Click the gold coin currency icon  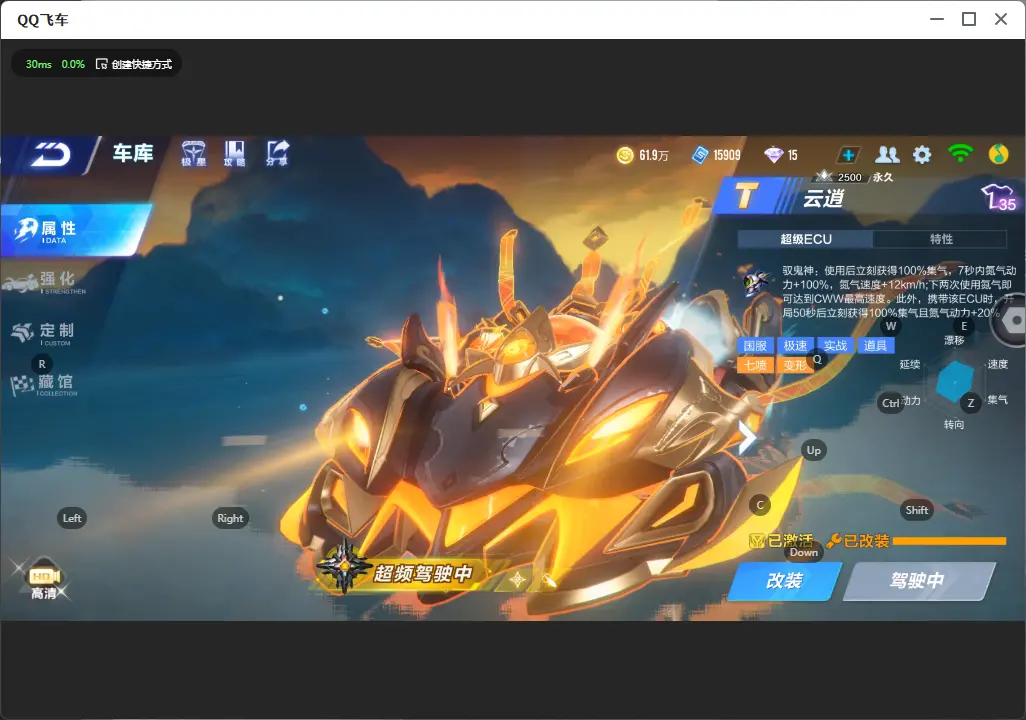pos(625,155)
